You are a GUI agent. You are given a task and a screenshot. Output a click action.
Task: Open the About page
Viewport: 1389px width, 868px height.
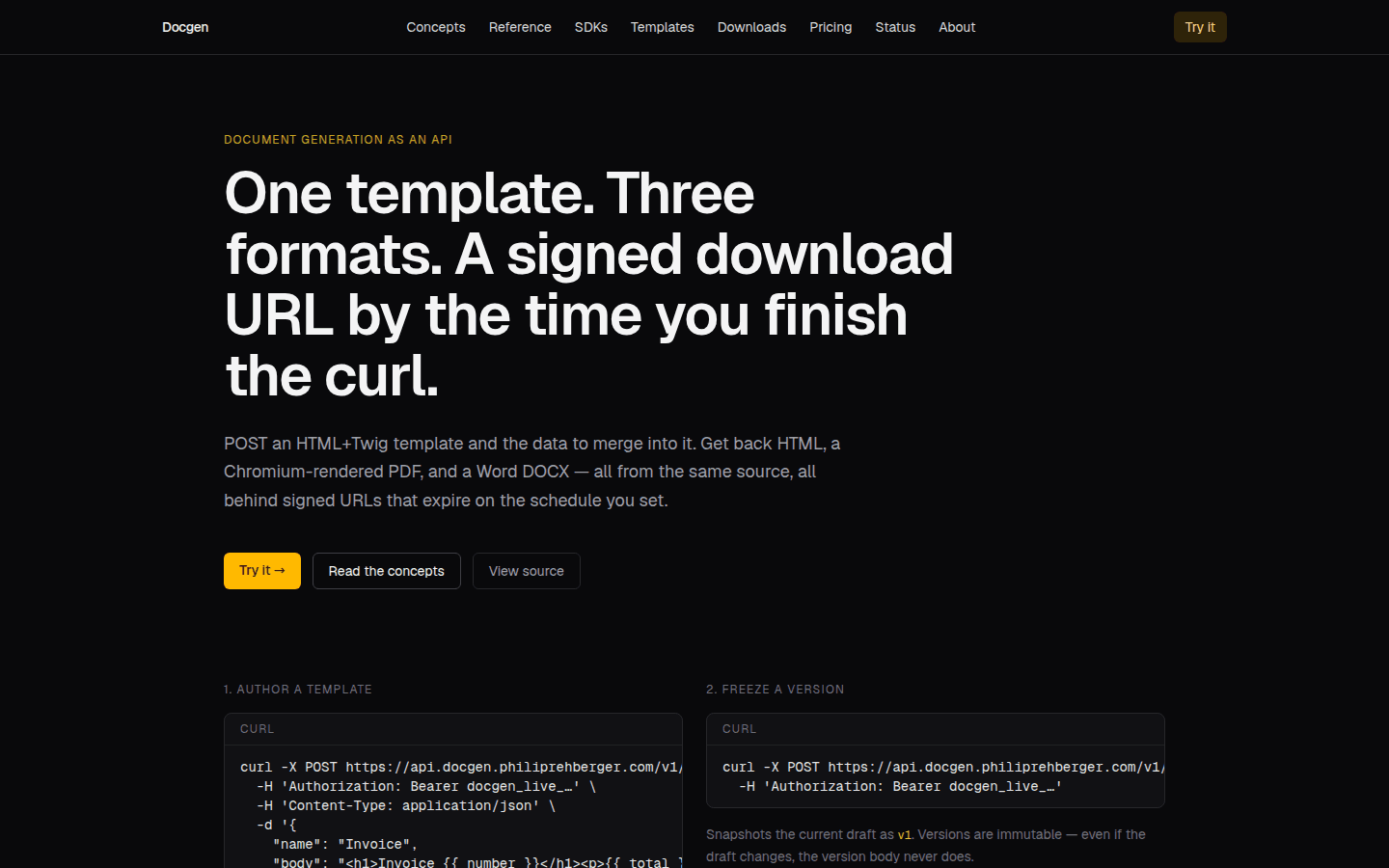957,27
